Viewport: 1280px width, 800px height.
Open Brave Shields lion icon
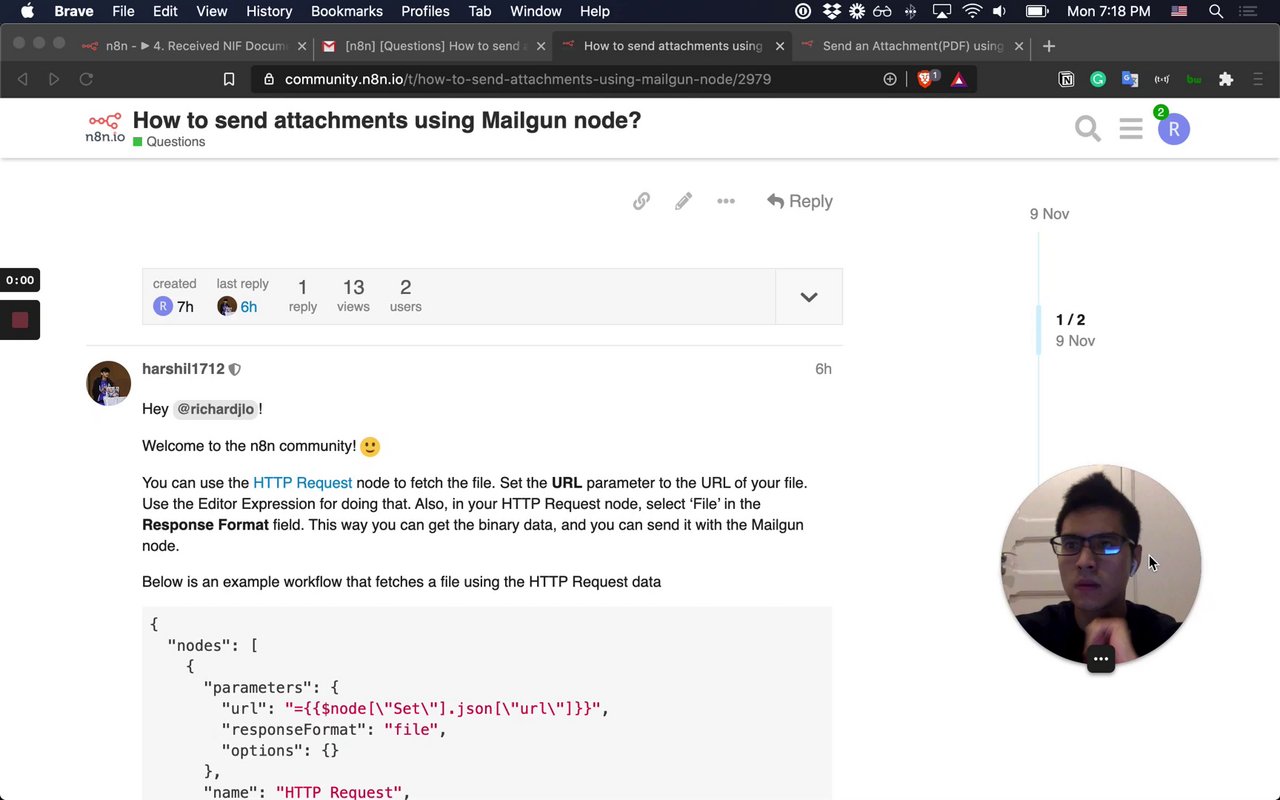click(925, 79)
